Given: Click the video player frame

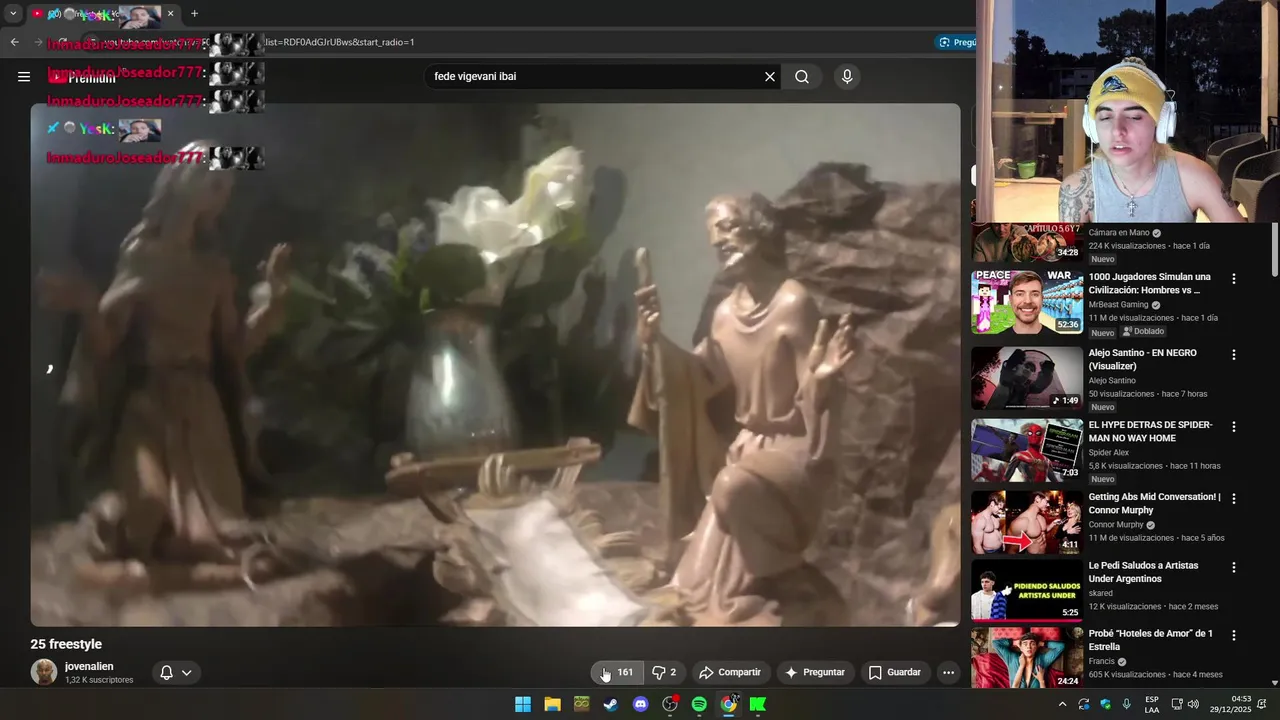Looking at the screenshot, I should [495, 365].
